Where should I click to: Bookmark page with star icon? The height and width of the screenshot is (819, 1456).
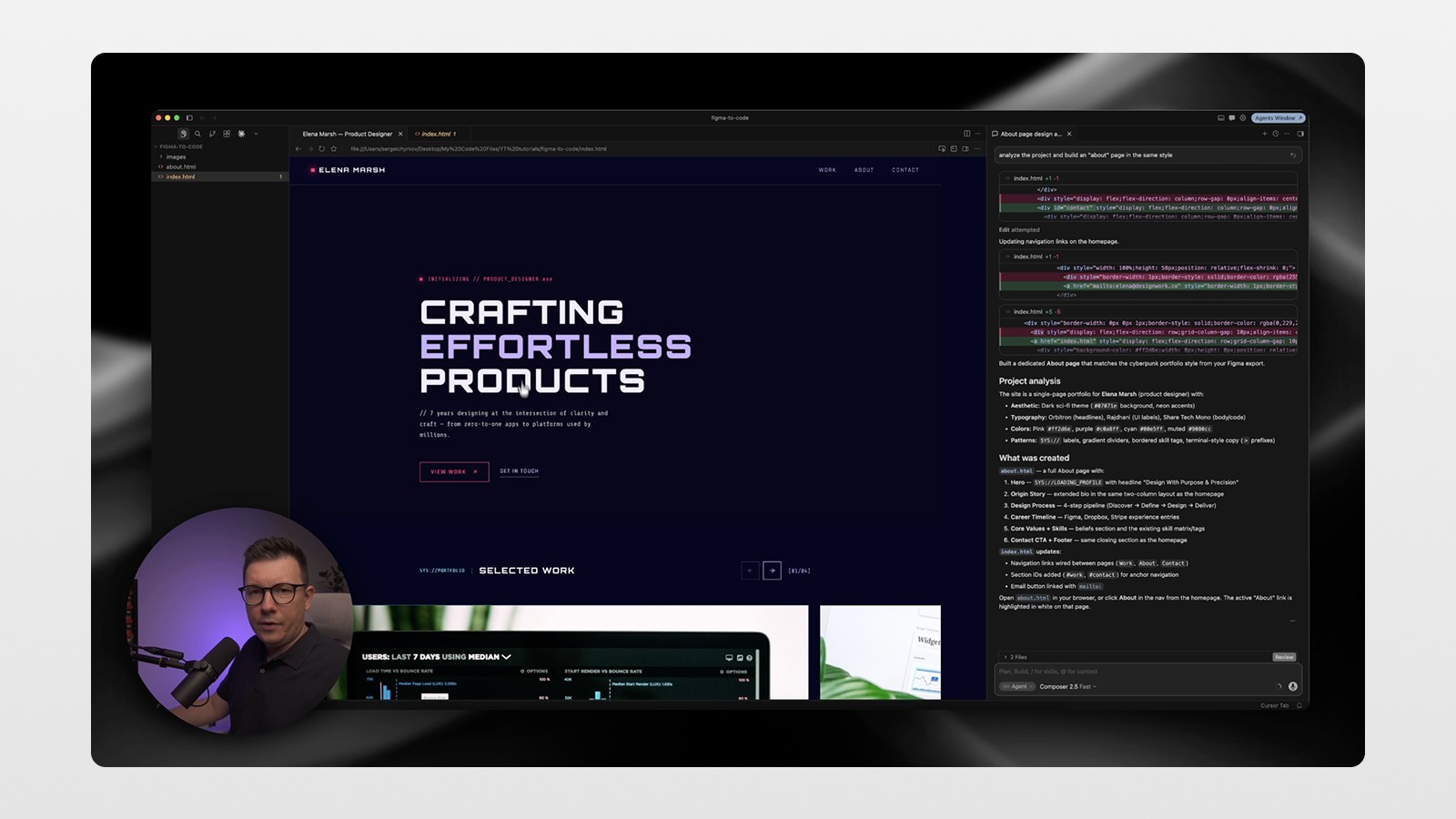(334, 148)
